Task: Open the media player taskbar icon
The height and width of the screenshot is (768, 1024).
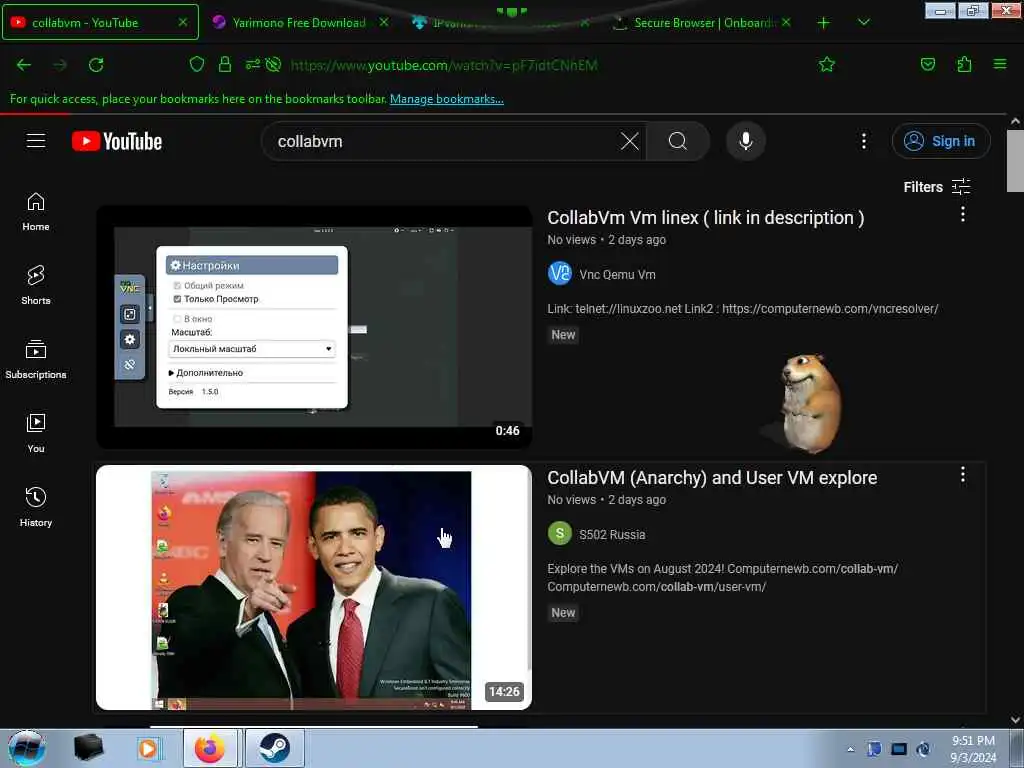Action: [148, 748]
